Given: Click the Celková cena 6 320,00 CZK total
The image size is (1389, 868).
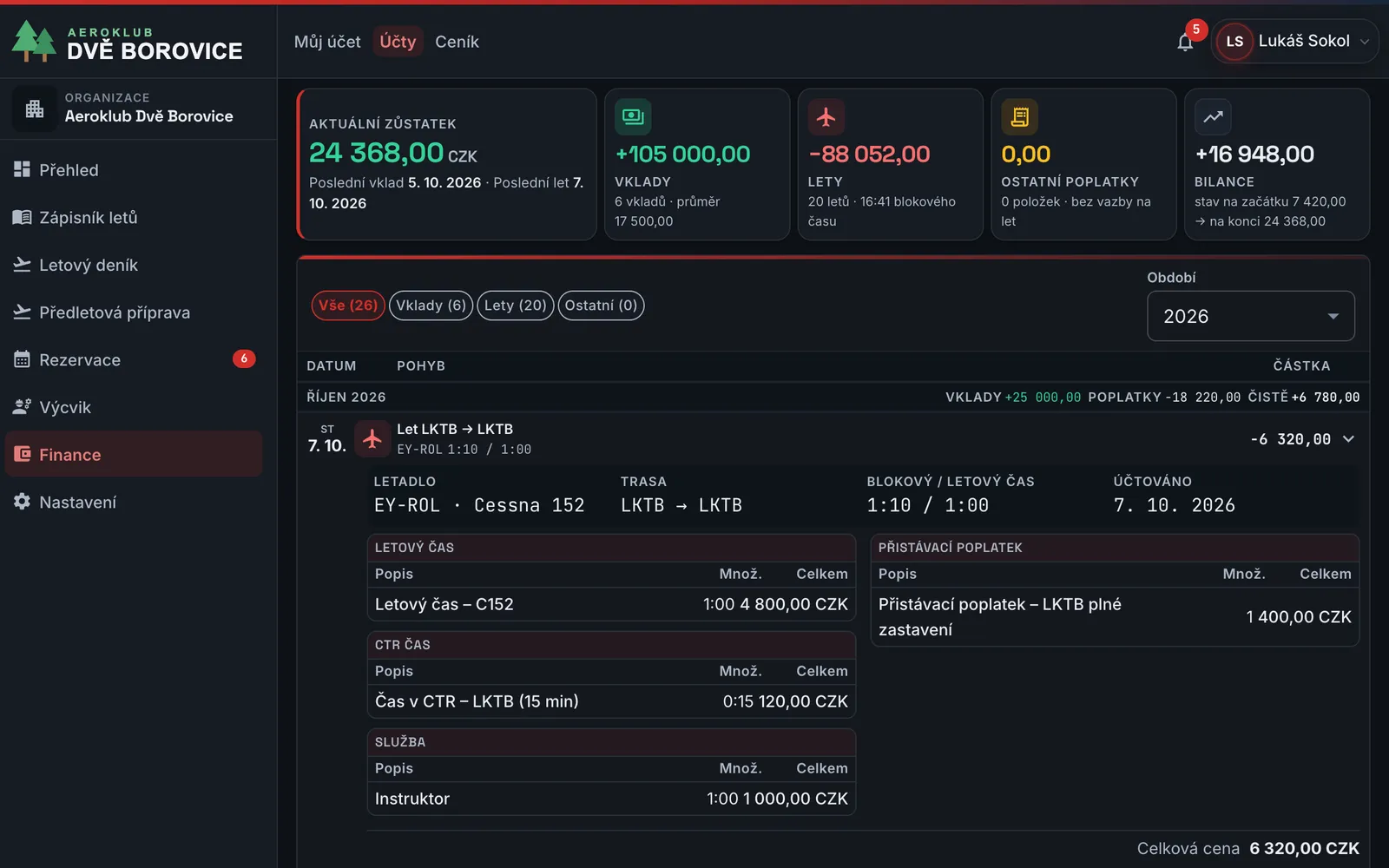Looking at the screenshot, I should point(1247,848).
